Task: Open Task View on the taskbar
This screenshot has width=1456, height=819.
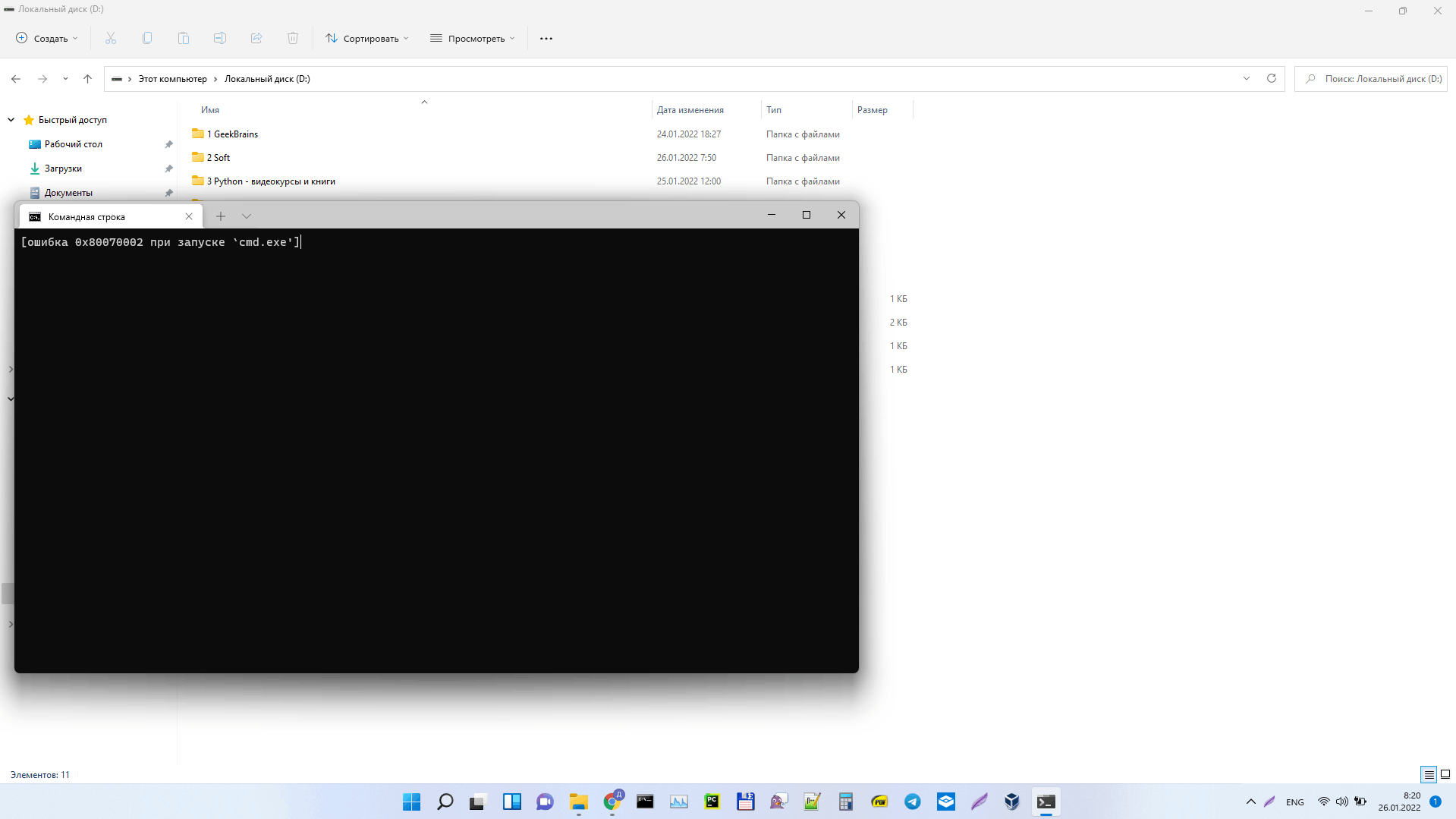Action: pos(477,802)
